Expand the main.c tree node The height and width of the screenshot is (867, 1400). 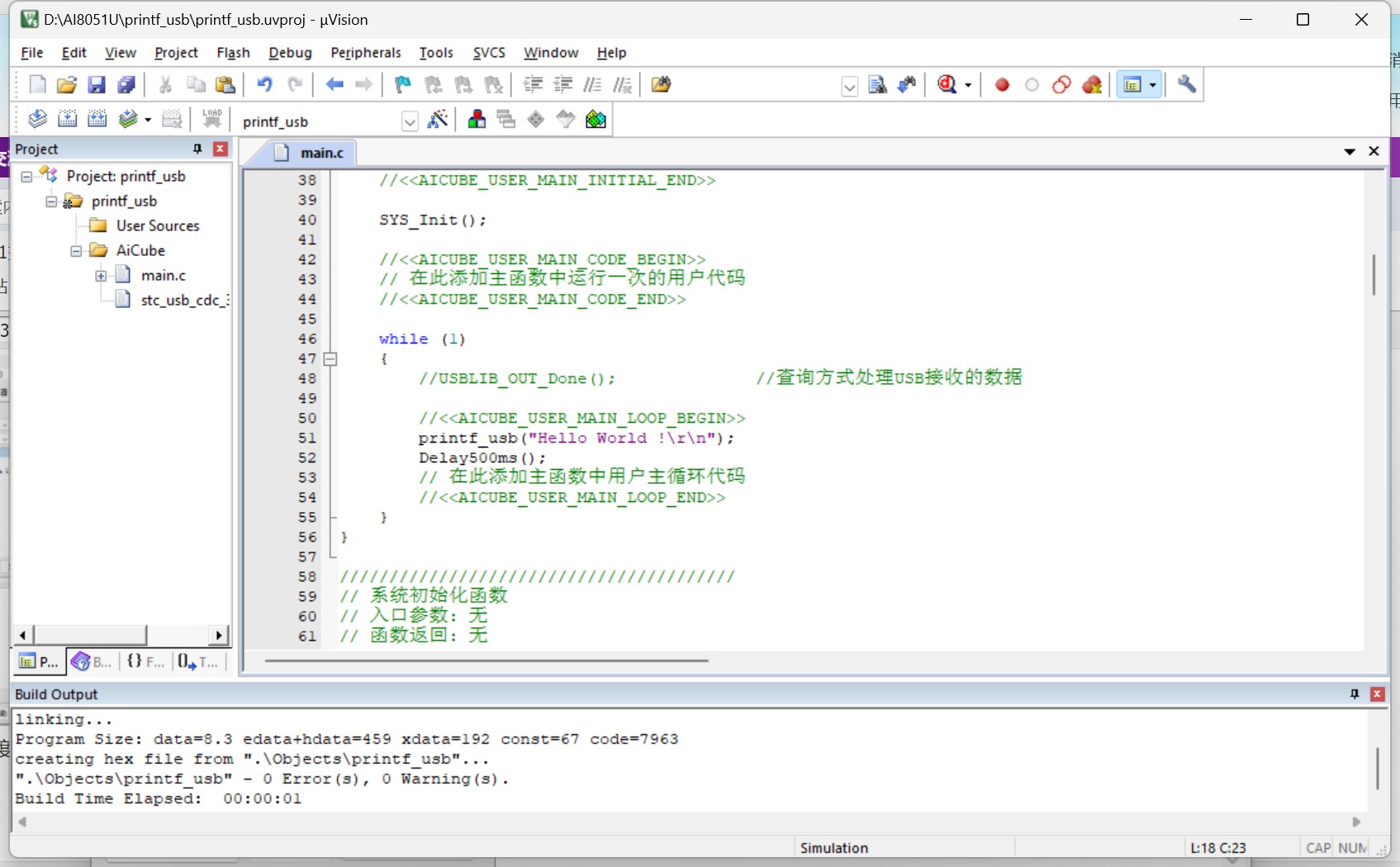coord(101,276)
